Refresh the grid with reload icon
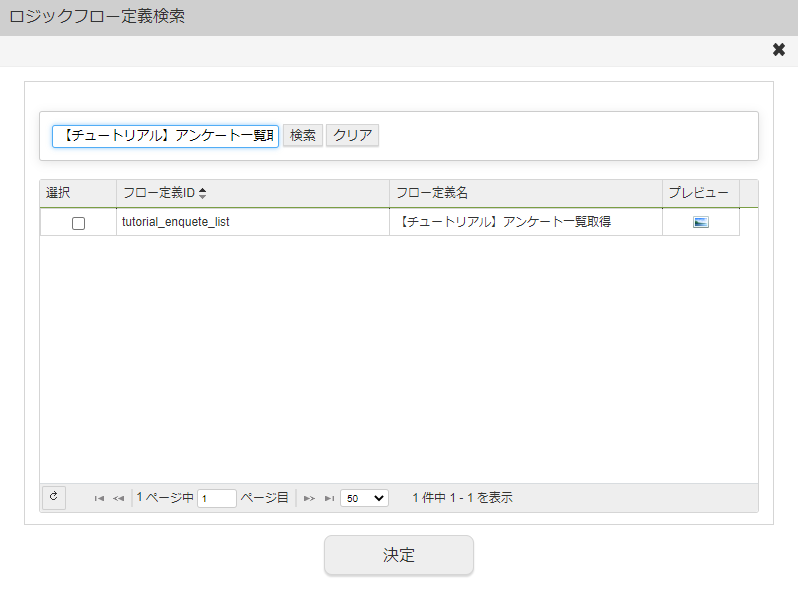 pos(53,497)
